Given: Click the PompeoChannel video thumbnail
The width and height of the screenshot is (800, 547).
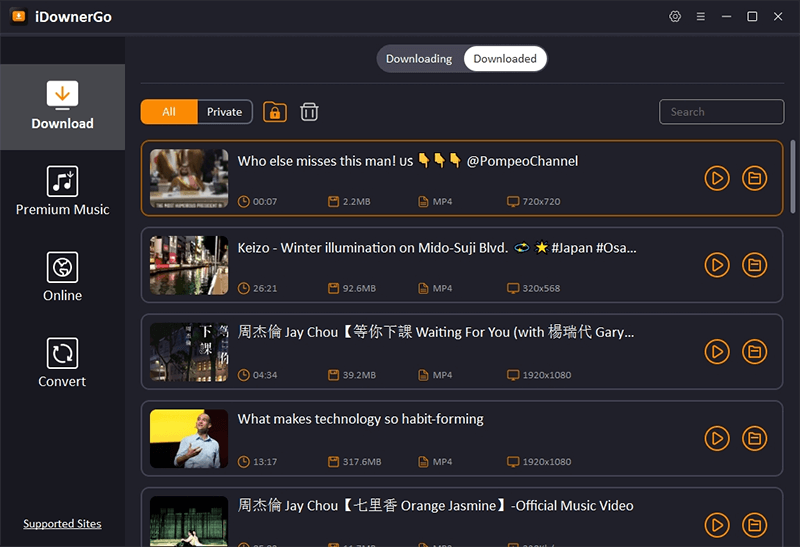Looking at the screenshot, I should pyautogui.click(x=189, y=179).
